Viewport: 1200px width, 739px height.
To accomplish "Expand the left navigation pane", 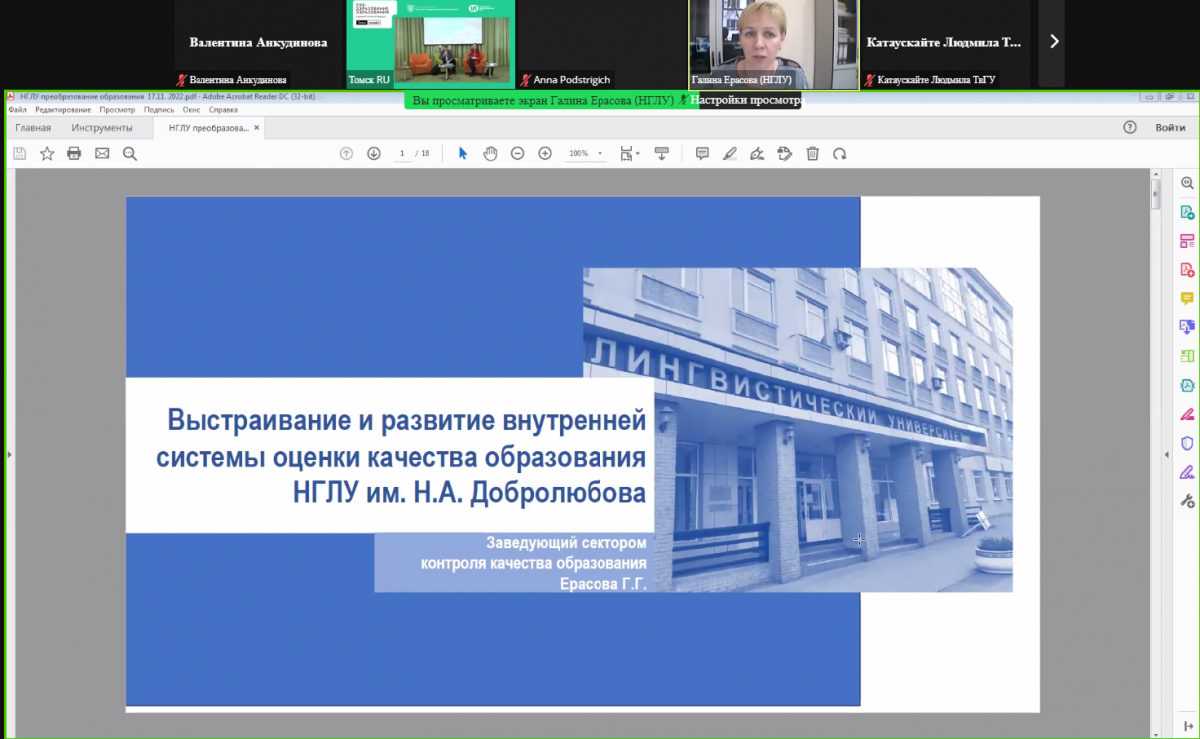I will pyautogui.click(x=10, y=454).
